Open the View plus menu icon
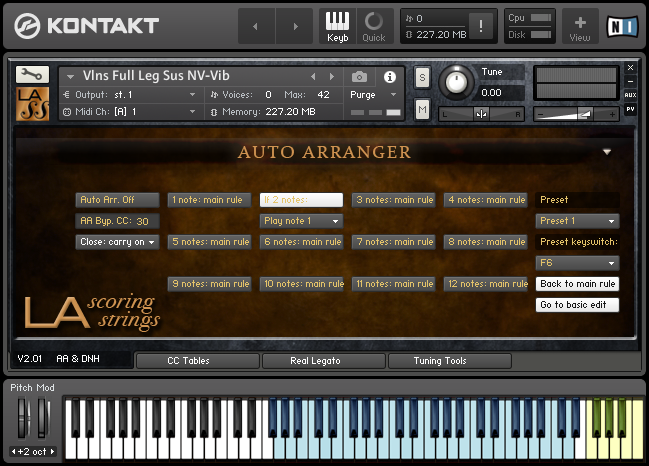The width and height of the screenshot is (649, 466). pyautogui.click(x=580, y=26)
